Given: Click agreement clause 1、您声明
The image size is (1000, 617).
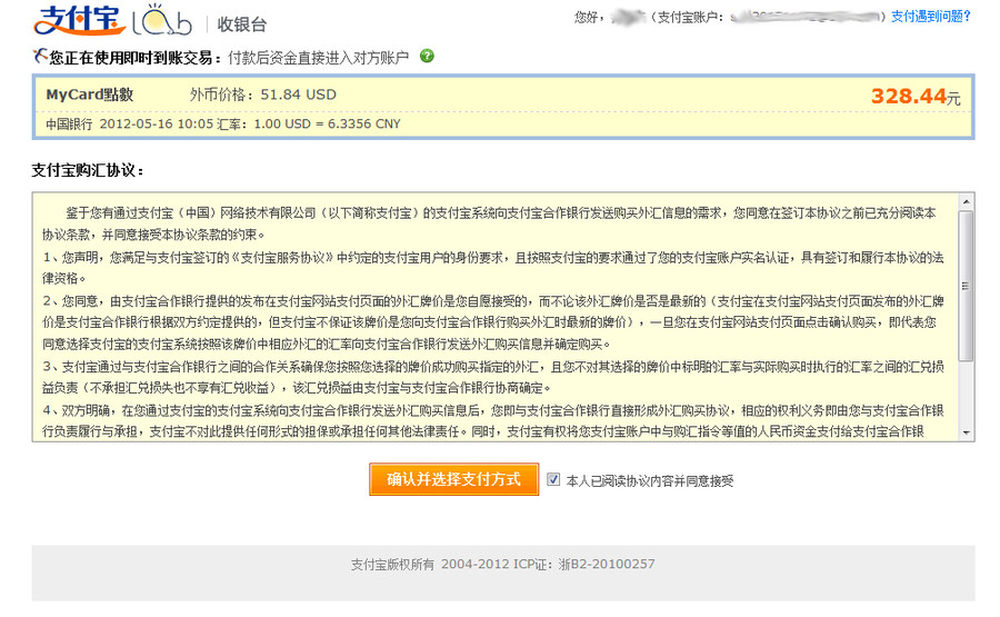Looking at the screenshot, I should tap(493, 267).
